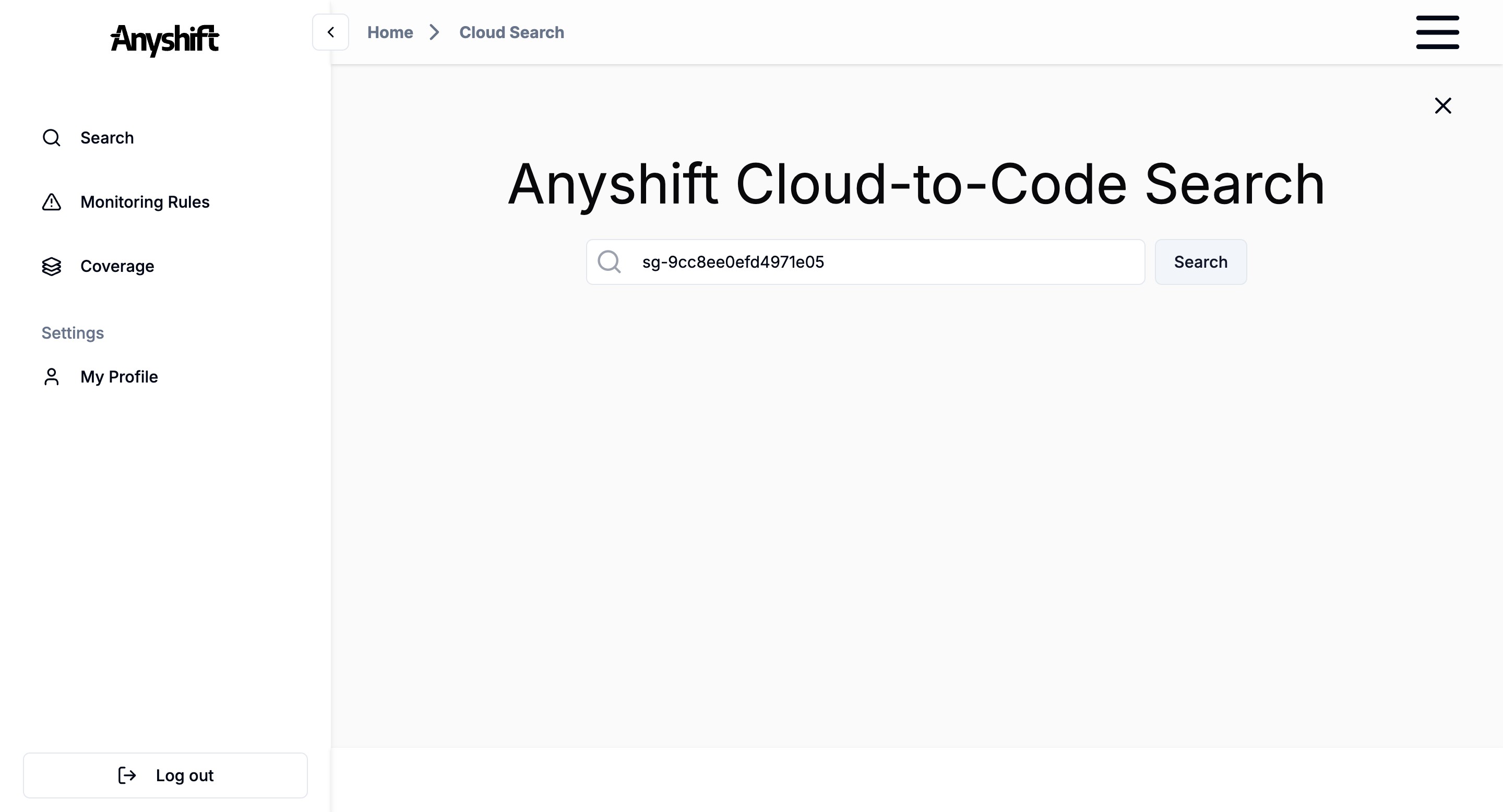Open the hamburger menu icon
Viewport: 1503px width, 812px height.
[1437, 33]
